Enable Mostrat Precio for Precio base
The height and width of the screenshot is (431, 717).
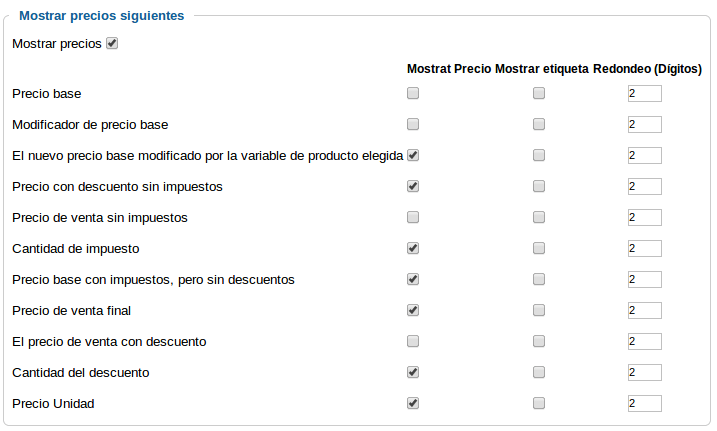pos(413,93)
